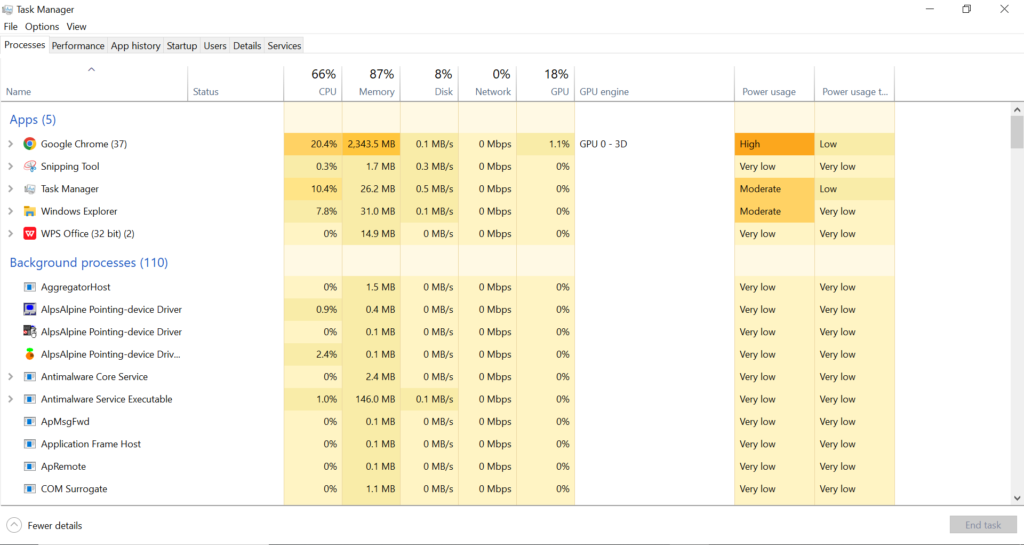Click the WPS Office red icon
The image size is (1024, 545).
[x=30, y=234]
